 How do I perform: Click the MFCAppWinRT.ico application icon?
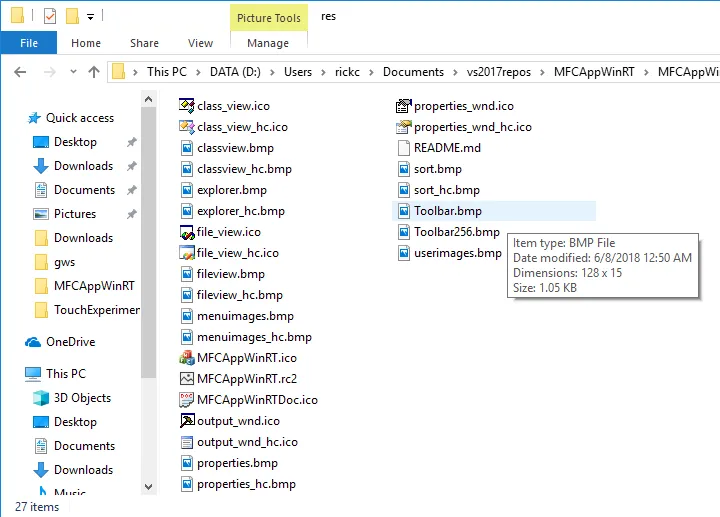click(186, 358)
